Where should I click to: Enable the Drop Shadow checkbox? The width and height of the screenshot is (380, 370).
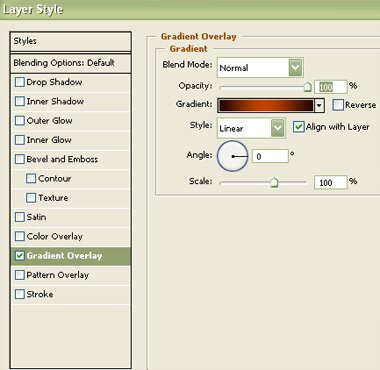tap(20, 82)
